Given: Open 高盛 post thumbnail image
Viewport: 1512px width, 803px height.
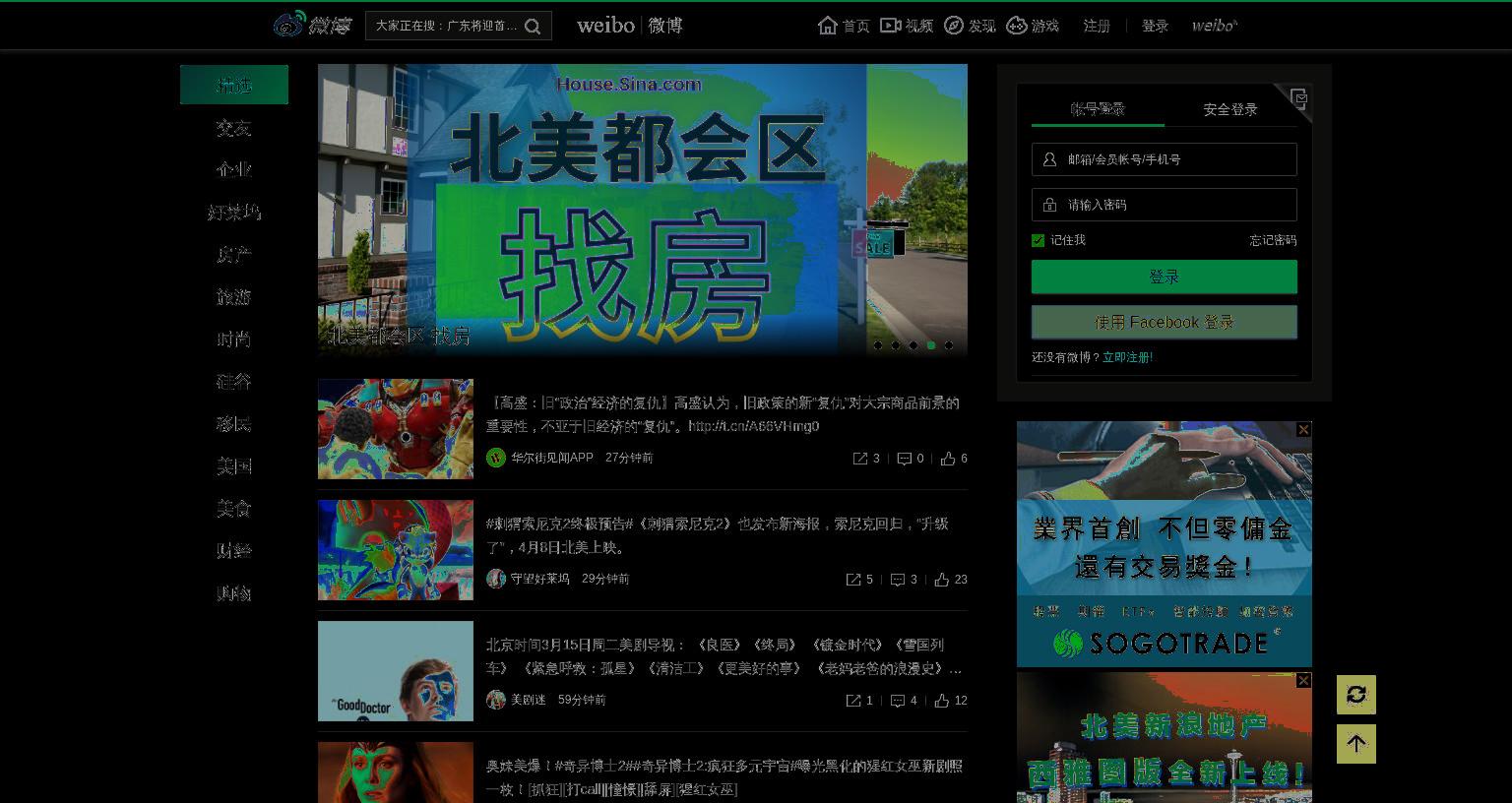Looking at the screenshot, I should (396, 429).
